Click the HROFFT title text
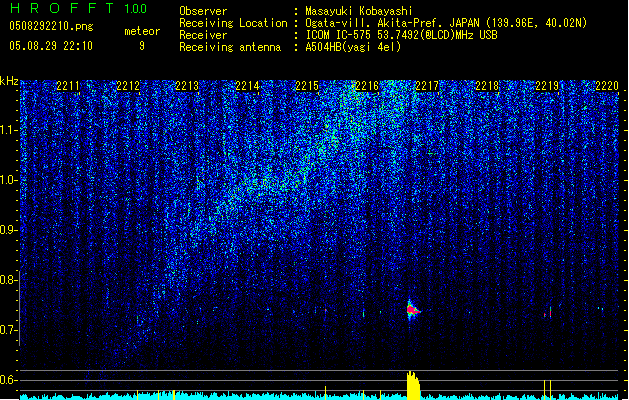The width and height of the screenshot is (629, 400). click(61, 8)
